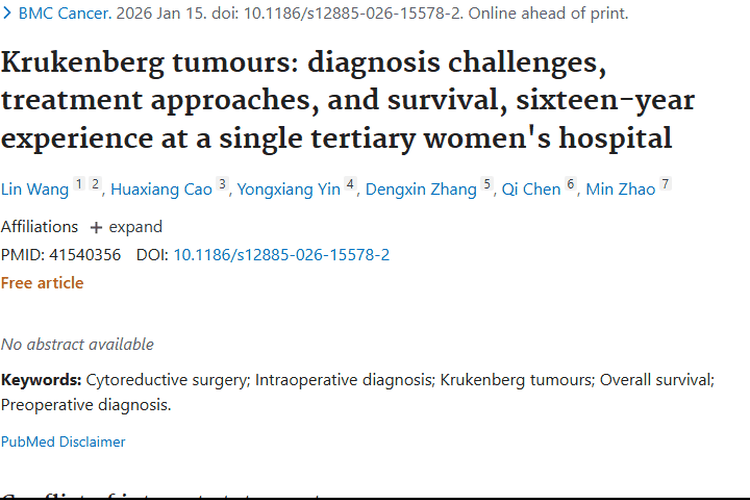
Task: Click the Free article label
Action: pyautogui.click(x=42, y=283)
